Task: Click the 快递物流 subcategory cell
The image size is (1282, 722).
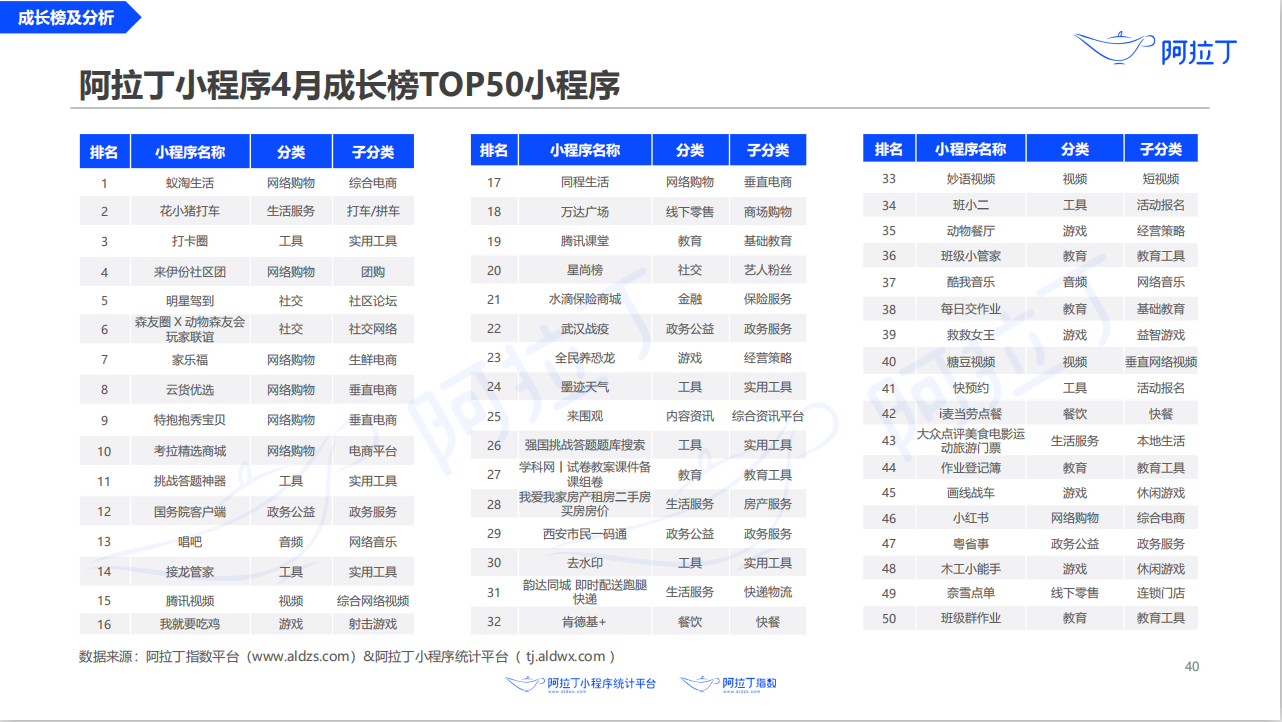Action: click(x=768, y=592)
